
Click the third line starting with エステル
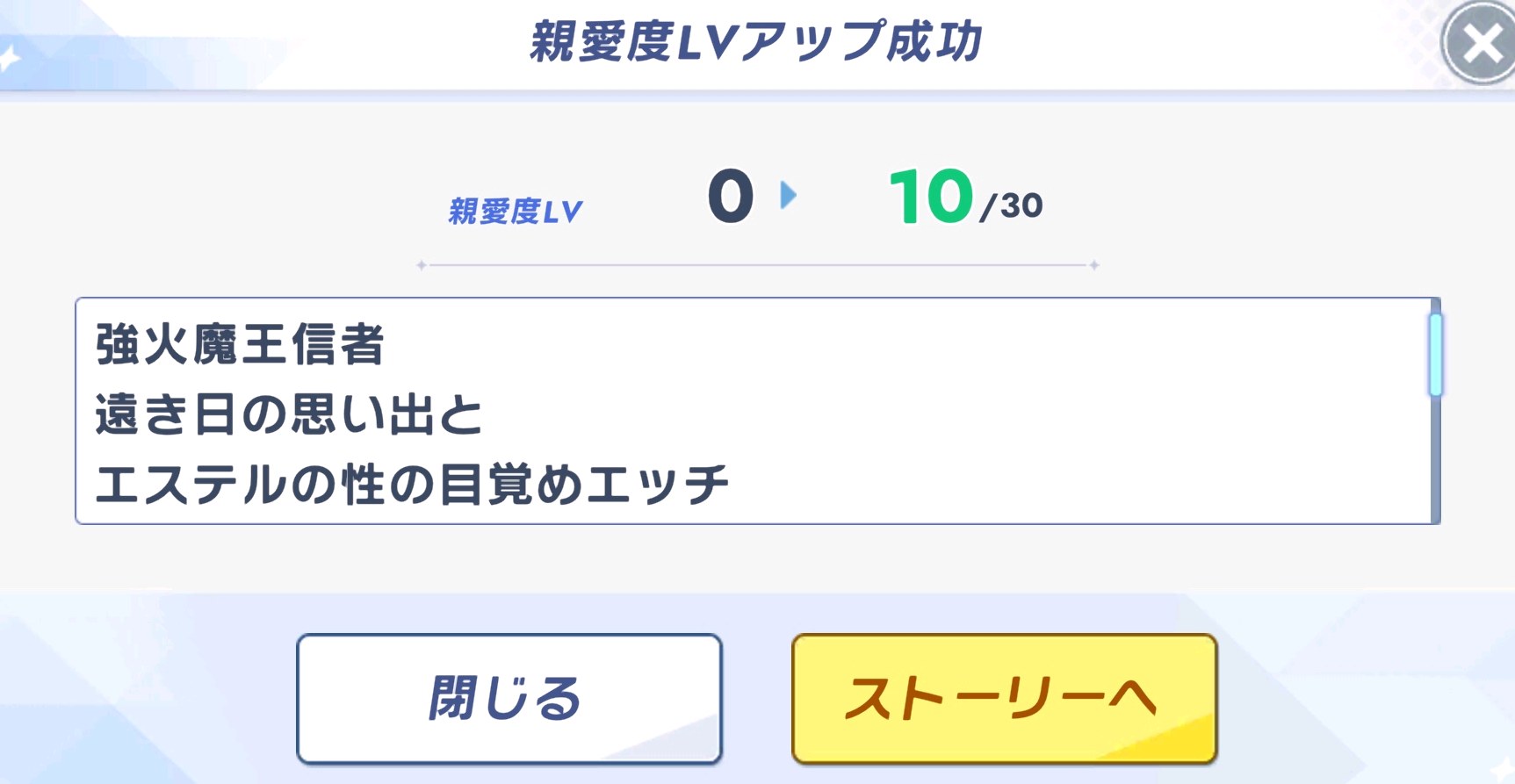click(412, 485)
